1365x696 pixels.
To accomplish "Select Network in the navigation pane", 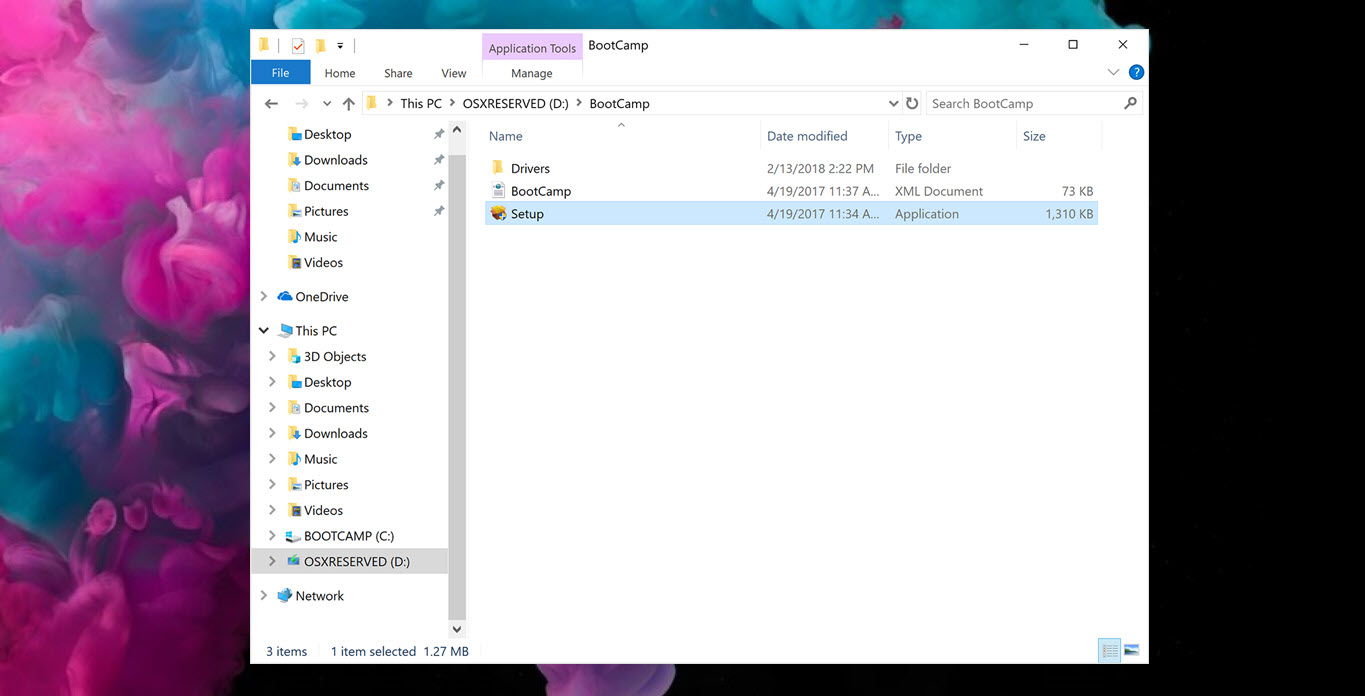I will (x=319, y=596).
